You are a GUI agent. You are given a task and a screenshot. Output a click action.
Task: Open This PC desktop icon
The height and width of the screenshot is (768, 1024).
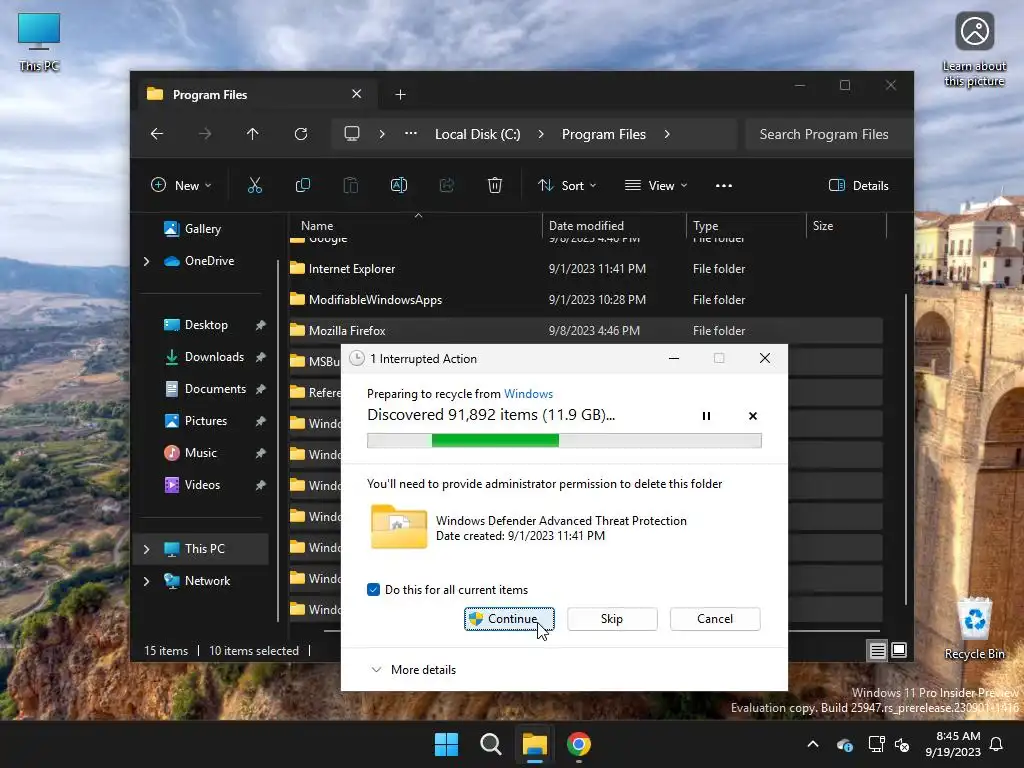click(x=39, y=41)
